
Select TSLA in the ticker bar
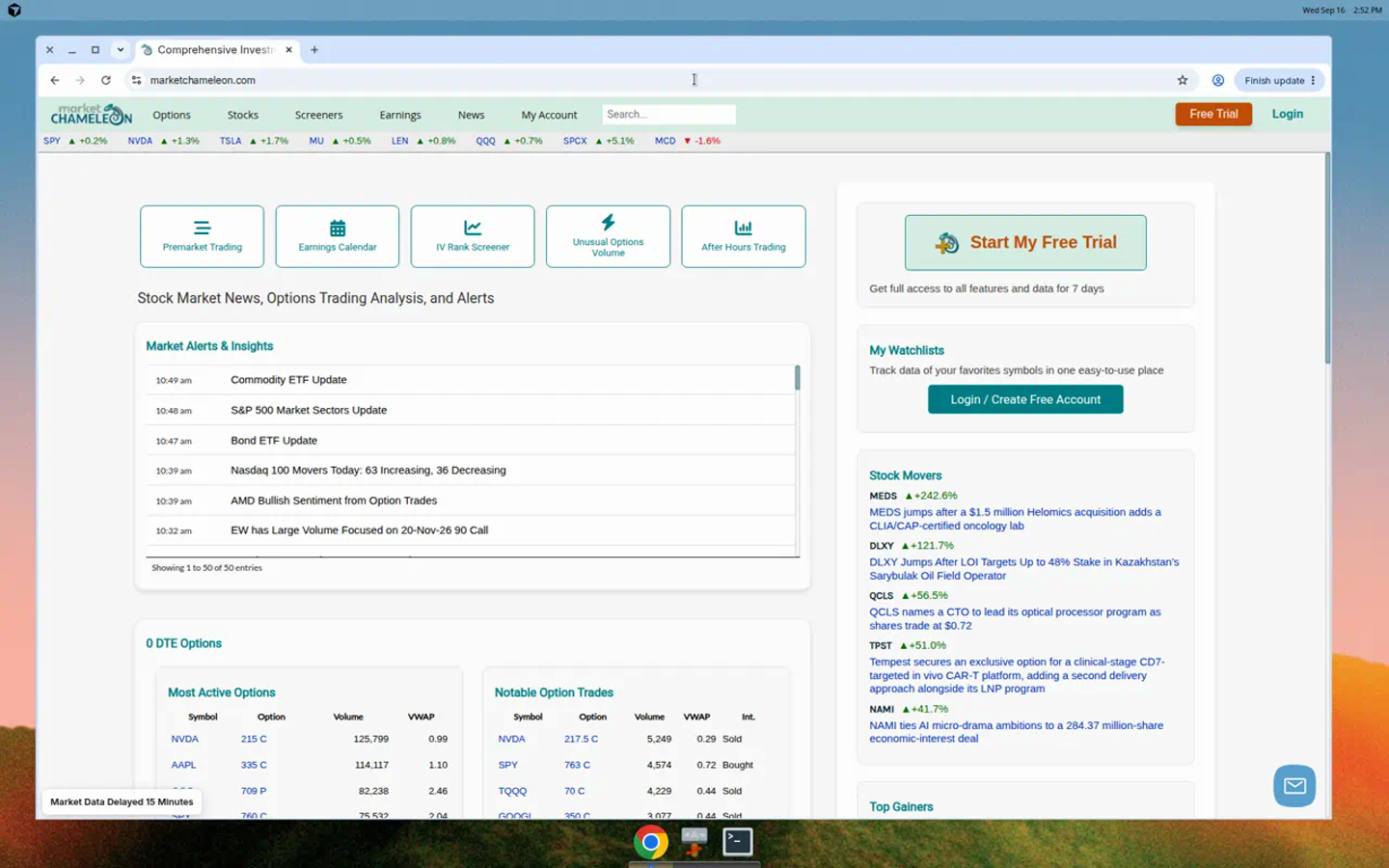[x=231, y=141]
